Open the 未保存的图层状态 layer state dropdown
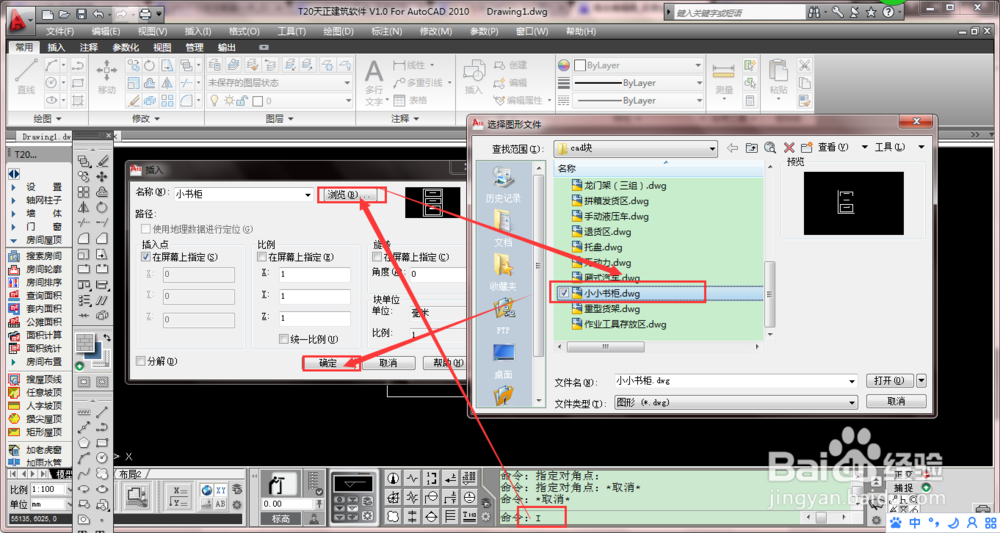The width and height of the screenshot is (1000, 533). coord(348,83)
